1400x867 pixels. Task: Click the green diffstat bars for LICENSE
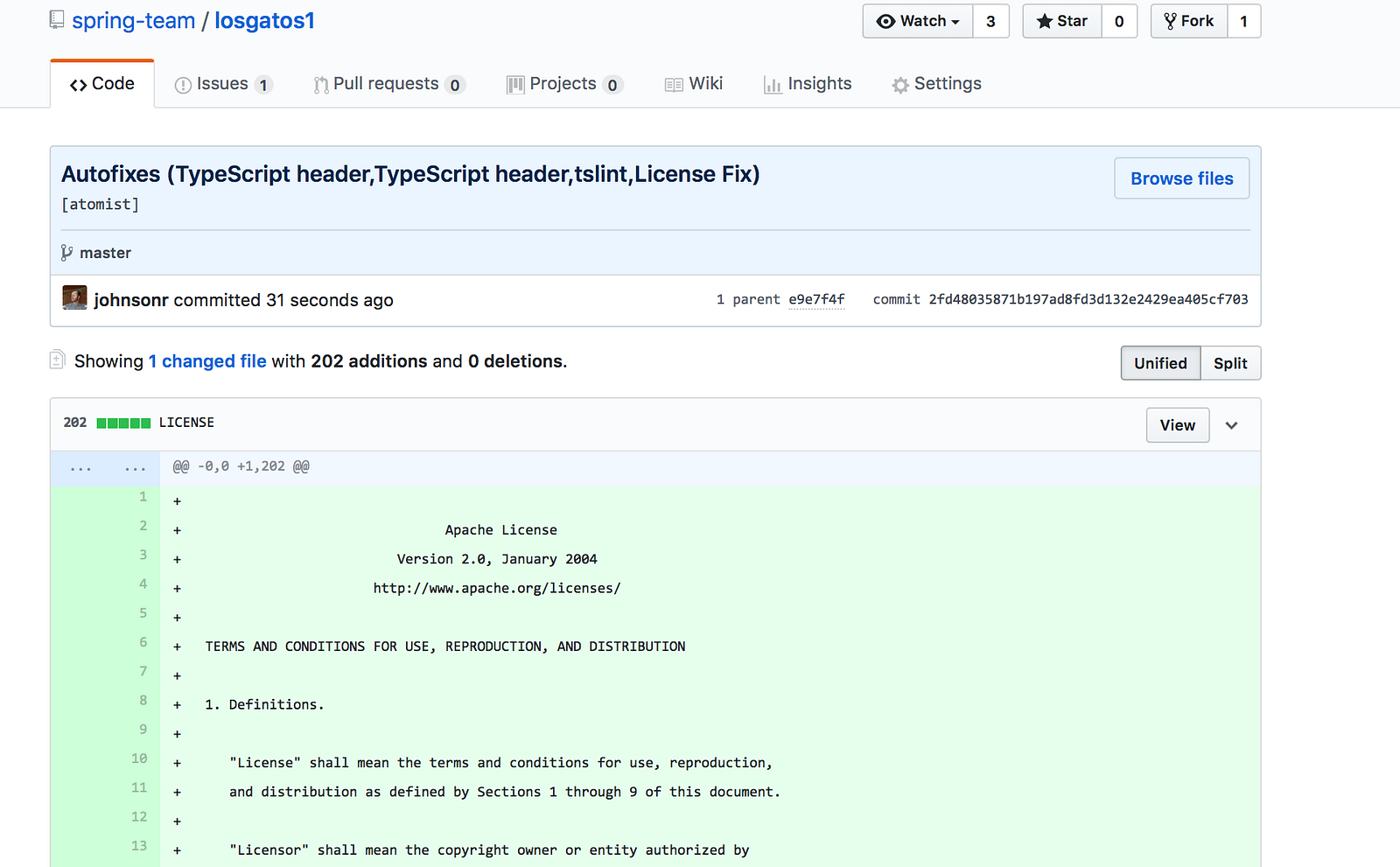(x=123, y=423)
